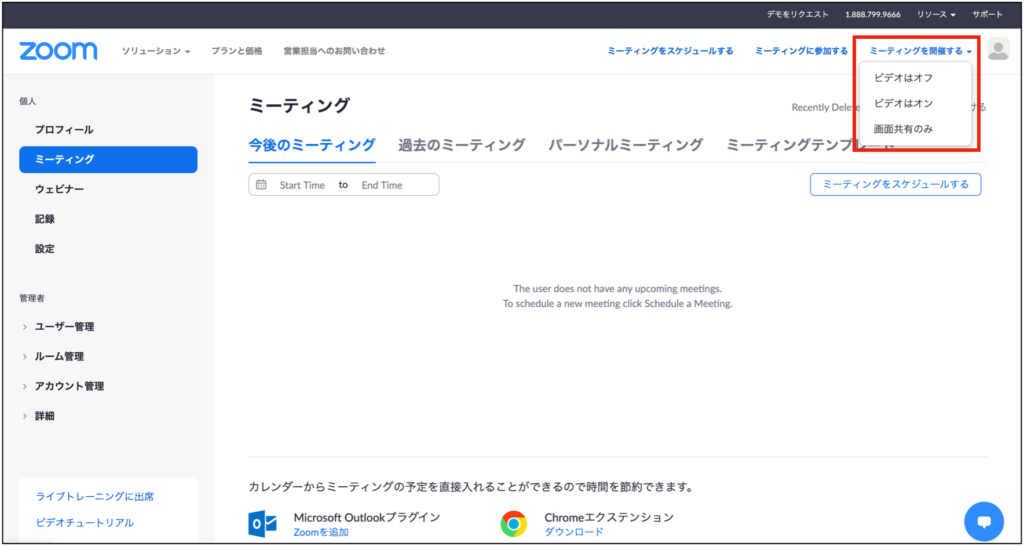
Task: Click the outlined ミーティングをスケジュールする button
Action: 895,184
